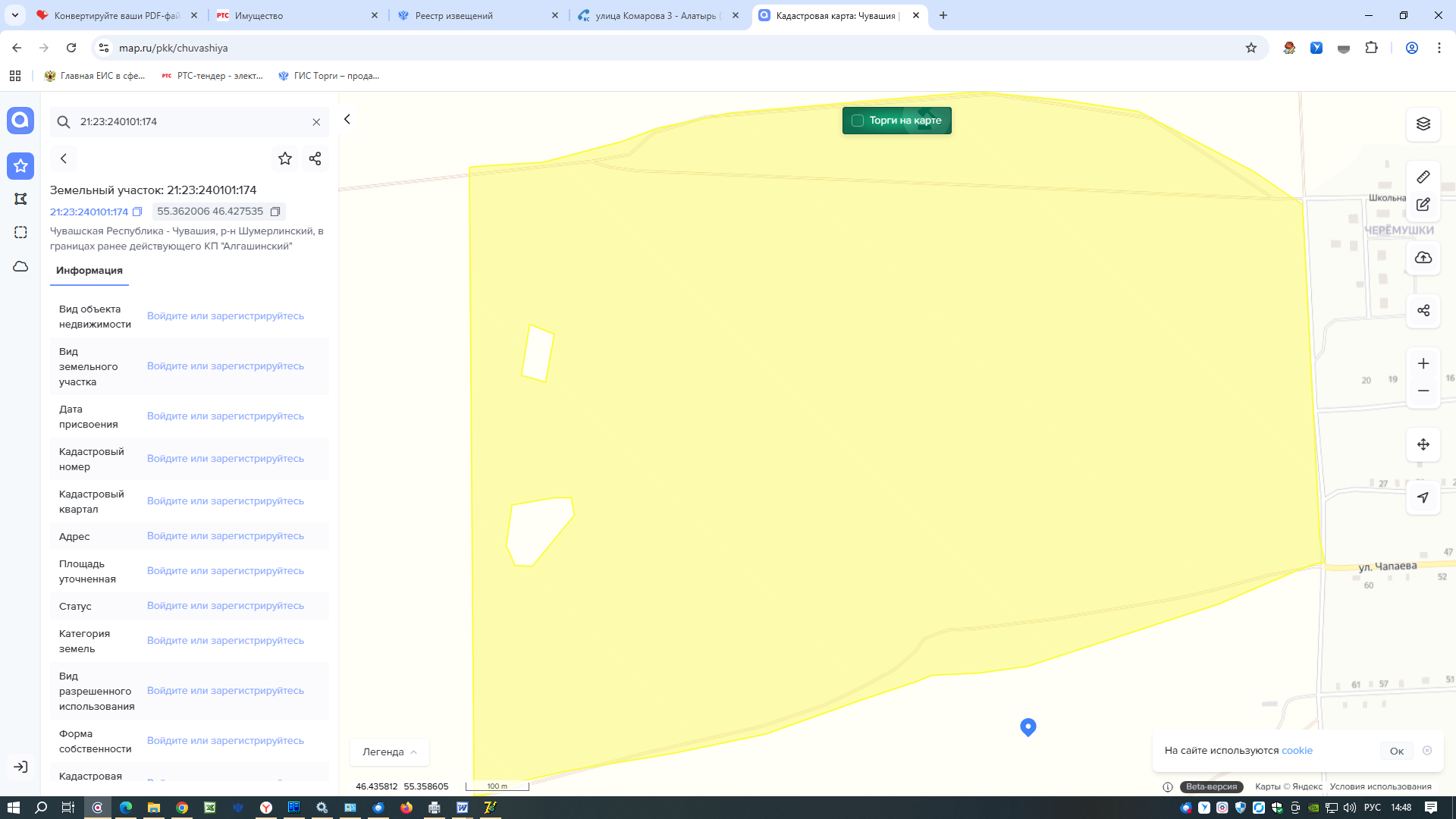
Task: Clear the cadastral search field
Action: (316, 122)
